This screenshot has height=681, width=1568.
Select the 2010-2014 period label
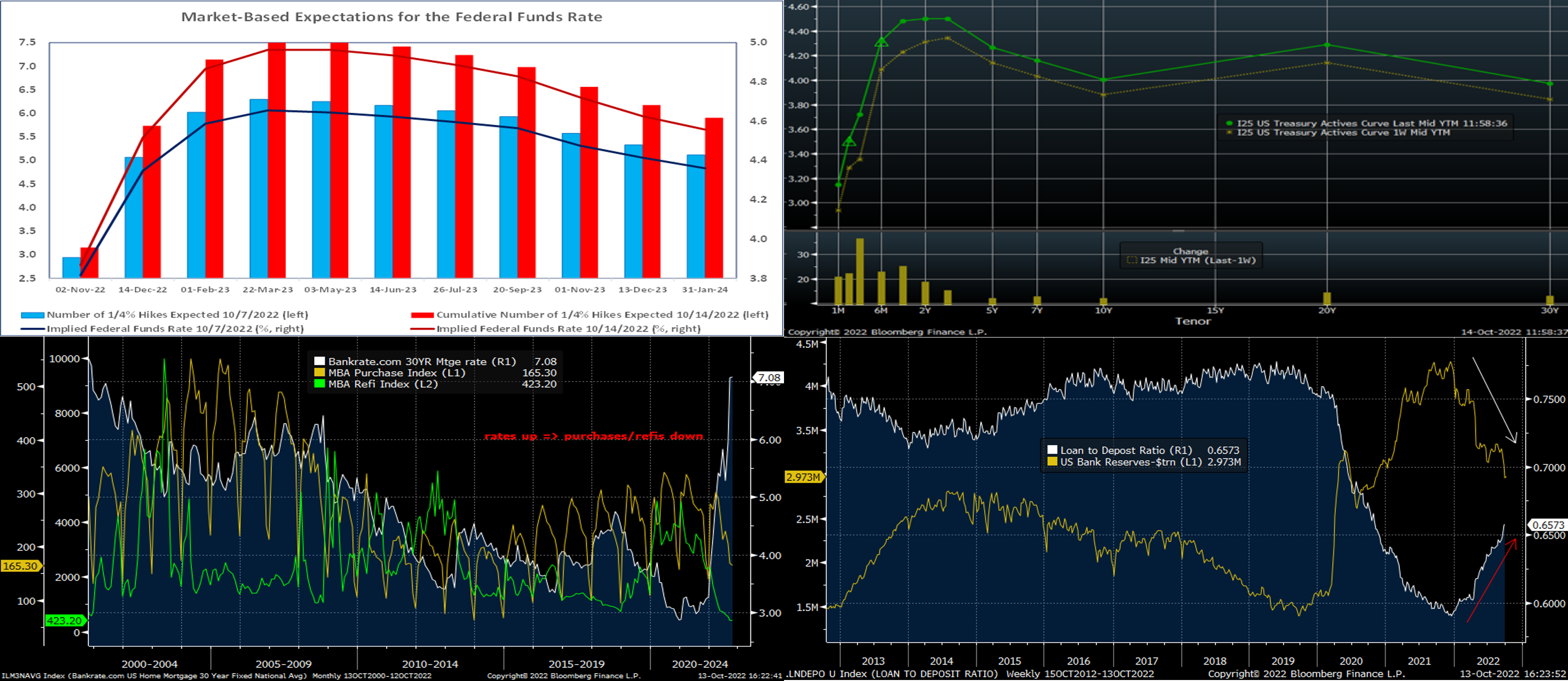point(430,664)
